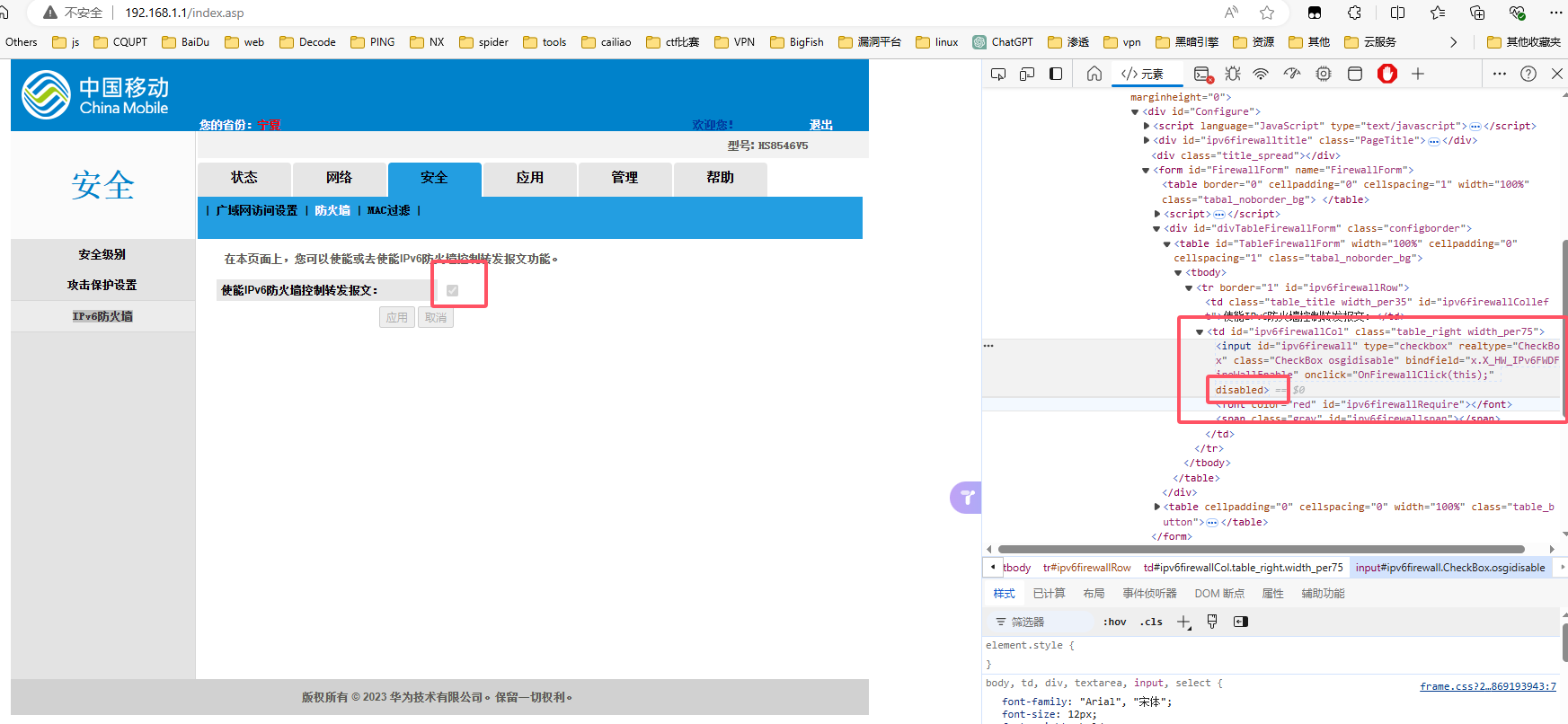
Task: Open the Application tool window icon
Action: (1355, 74)
